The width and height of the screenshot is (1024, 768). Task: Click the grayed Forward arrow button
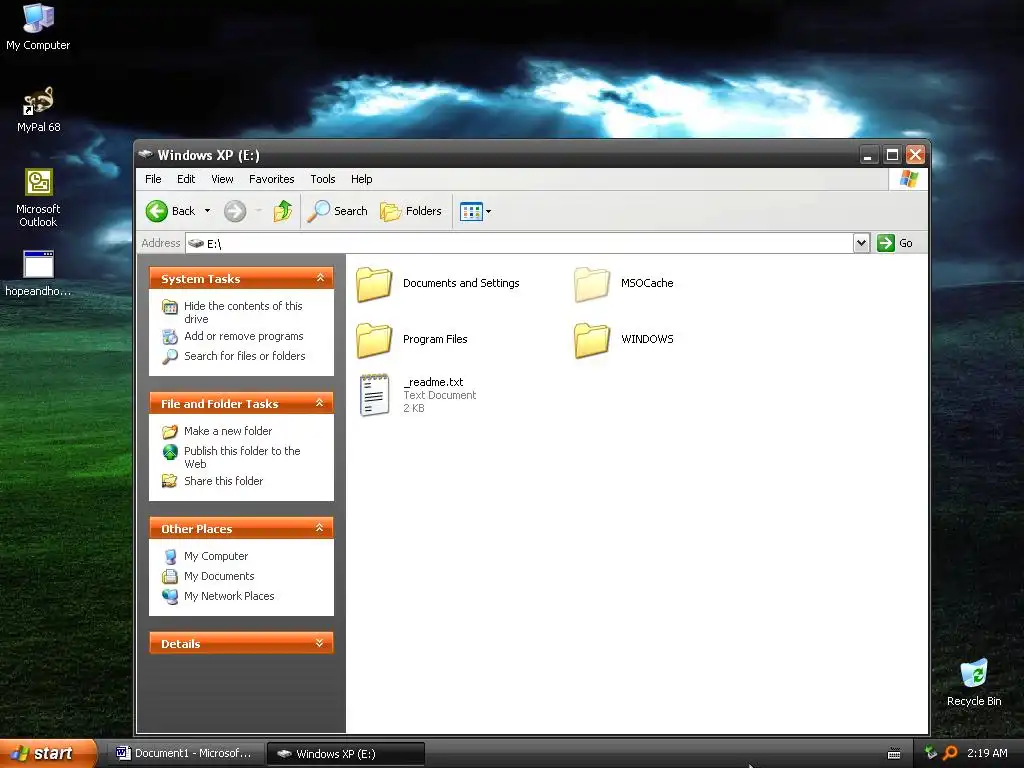click(235, 211)
